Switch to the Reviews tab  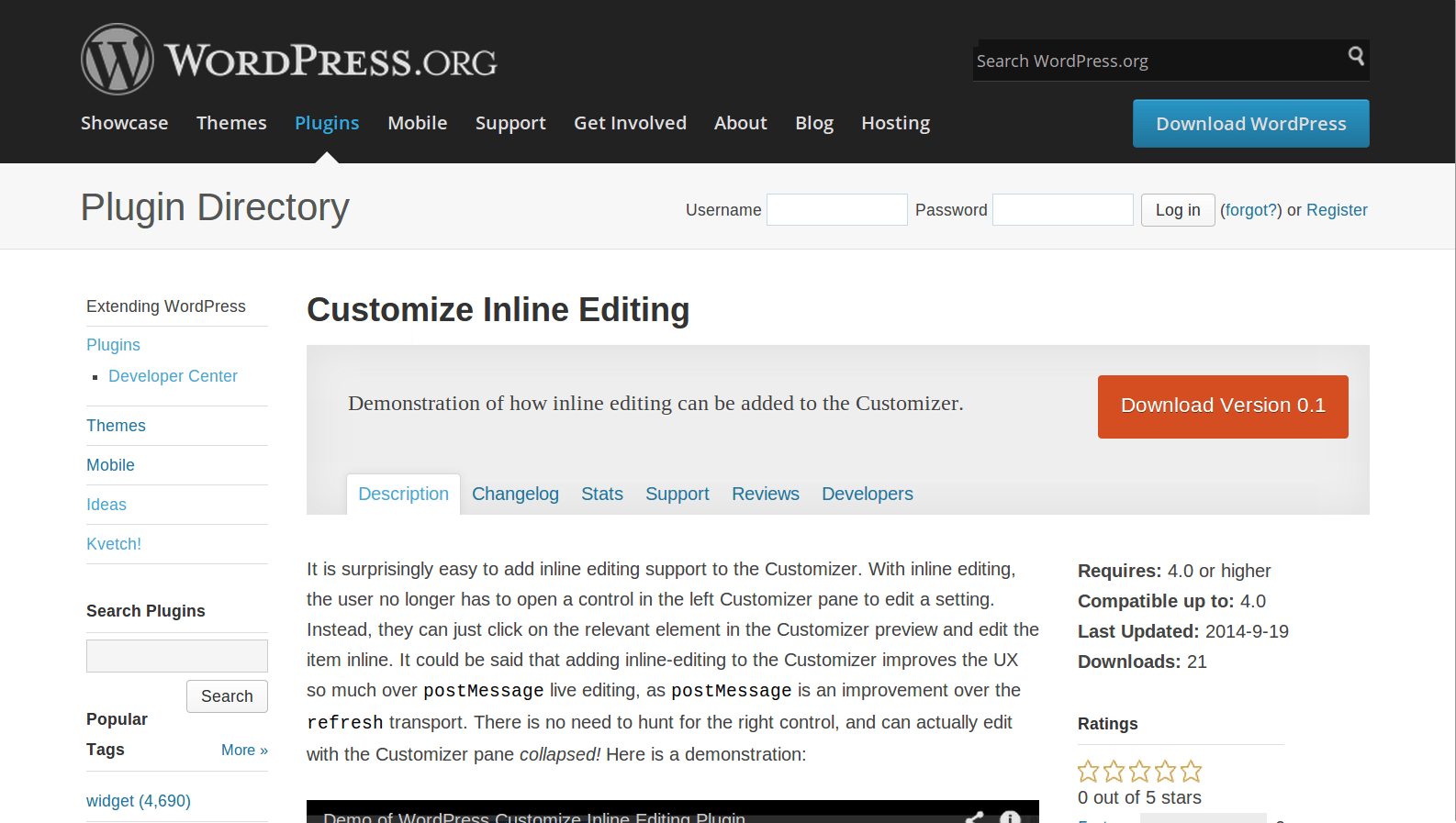766,494
